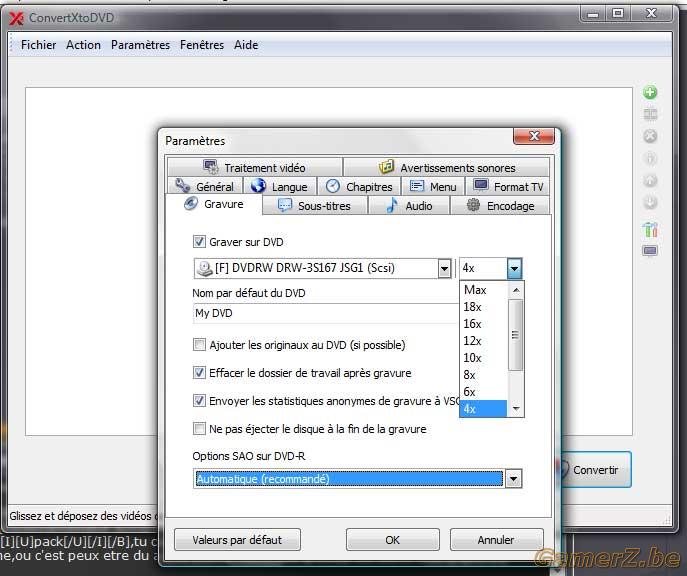Toggle Envoyer les statistiques anonymes checkbox
687x576 pixels.
[199, 401]
